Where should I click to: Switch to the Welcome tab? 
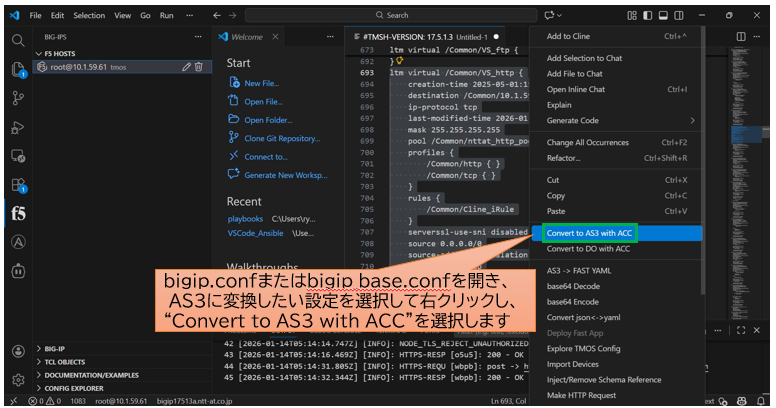247,37
